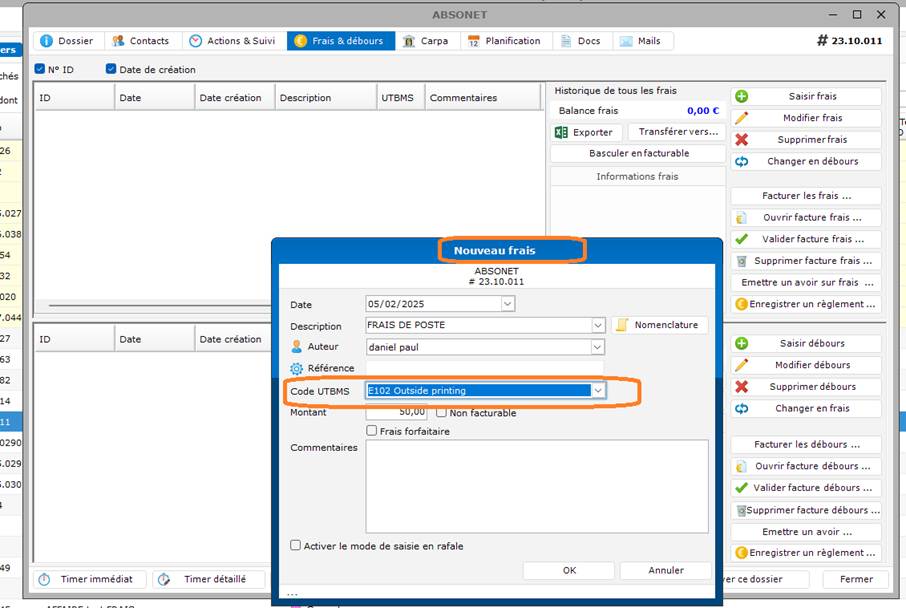This screenshot has width=906, height=608.
Task: Enable the Non facturable checkbox
Action: coord(441,413)
